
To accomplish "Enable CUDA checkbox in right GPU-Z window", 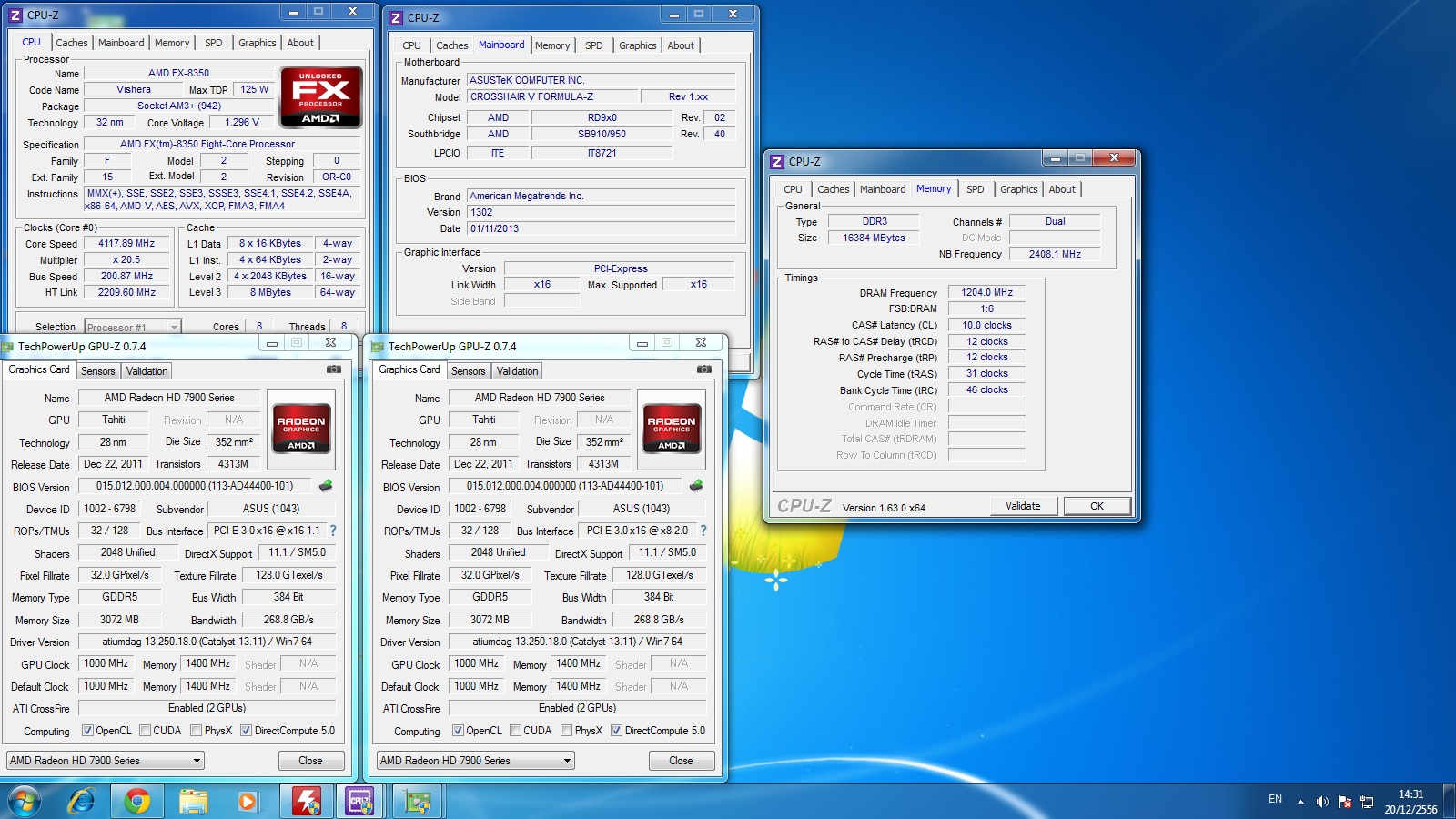I will coord(516,731).
